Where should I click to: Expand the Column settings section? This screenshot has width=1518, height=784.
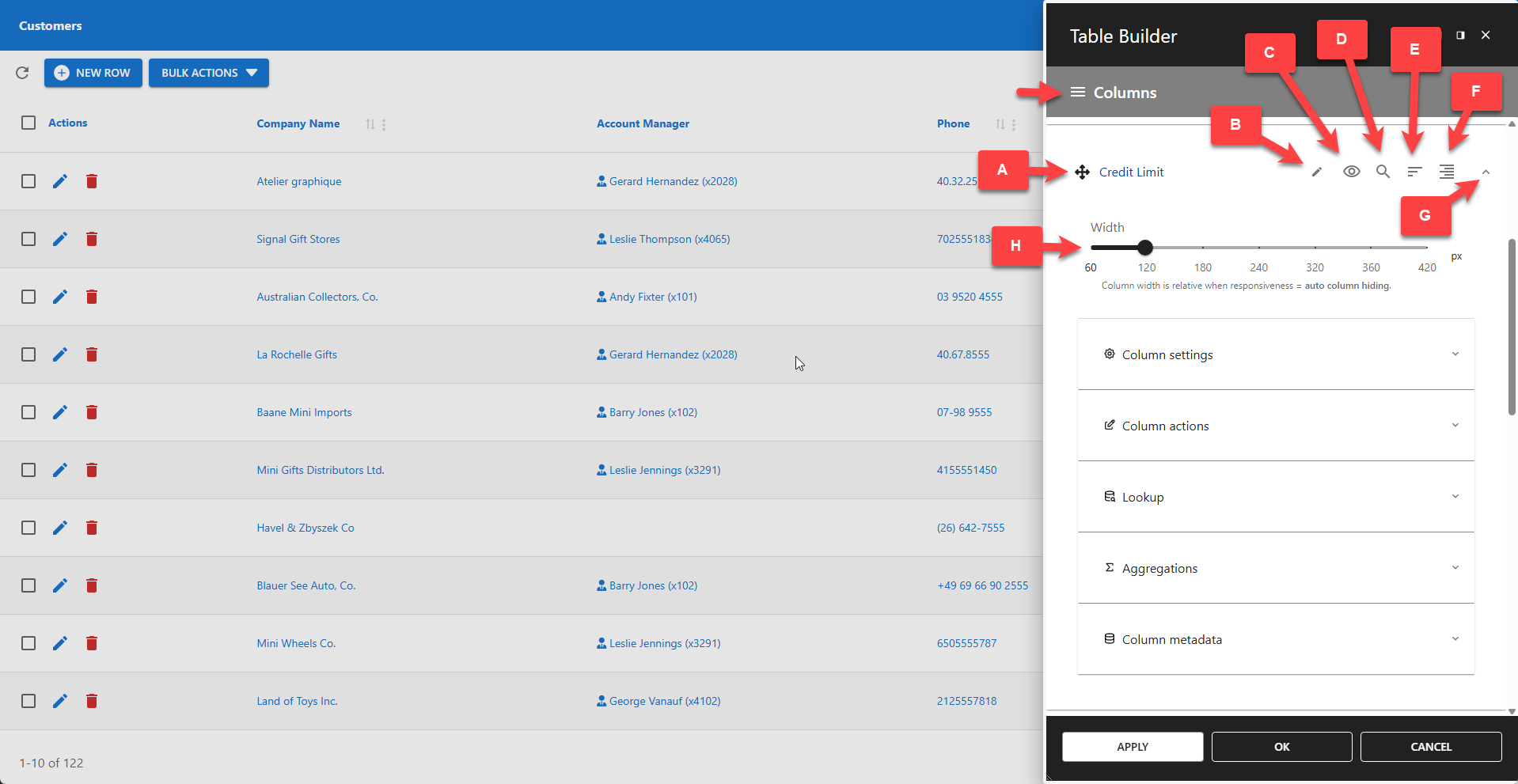click(1276, 354)
